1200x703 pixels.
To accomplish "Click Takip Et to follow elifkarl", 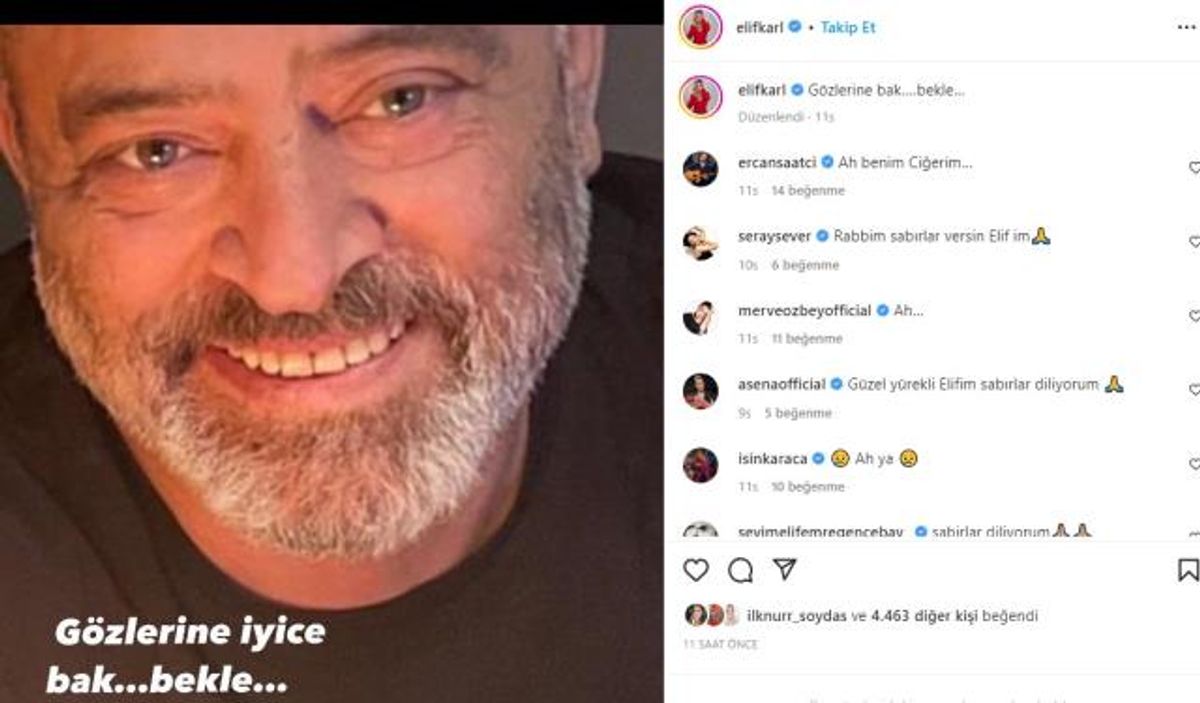I will point(848,27).
